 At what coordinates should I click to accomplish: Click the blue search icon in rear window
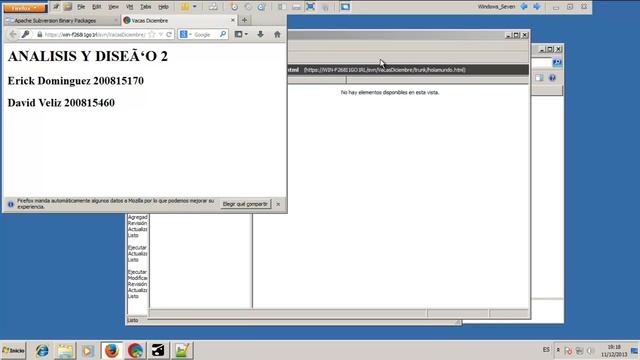coord(557,62)
